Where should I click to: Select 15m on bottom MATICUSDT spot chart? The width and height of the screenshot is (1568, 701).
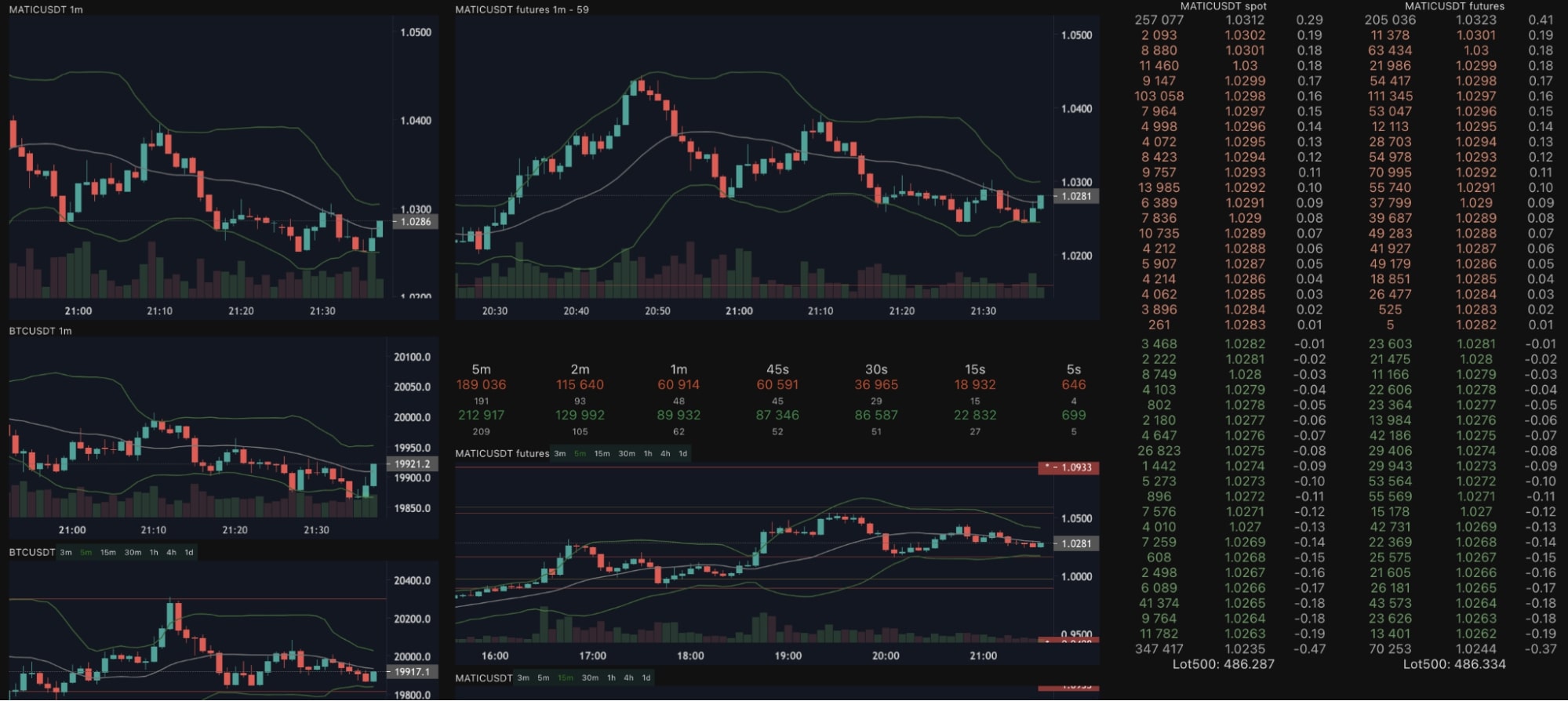tap(566, 678)
